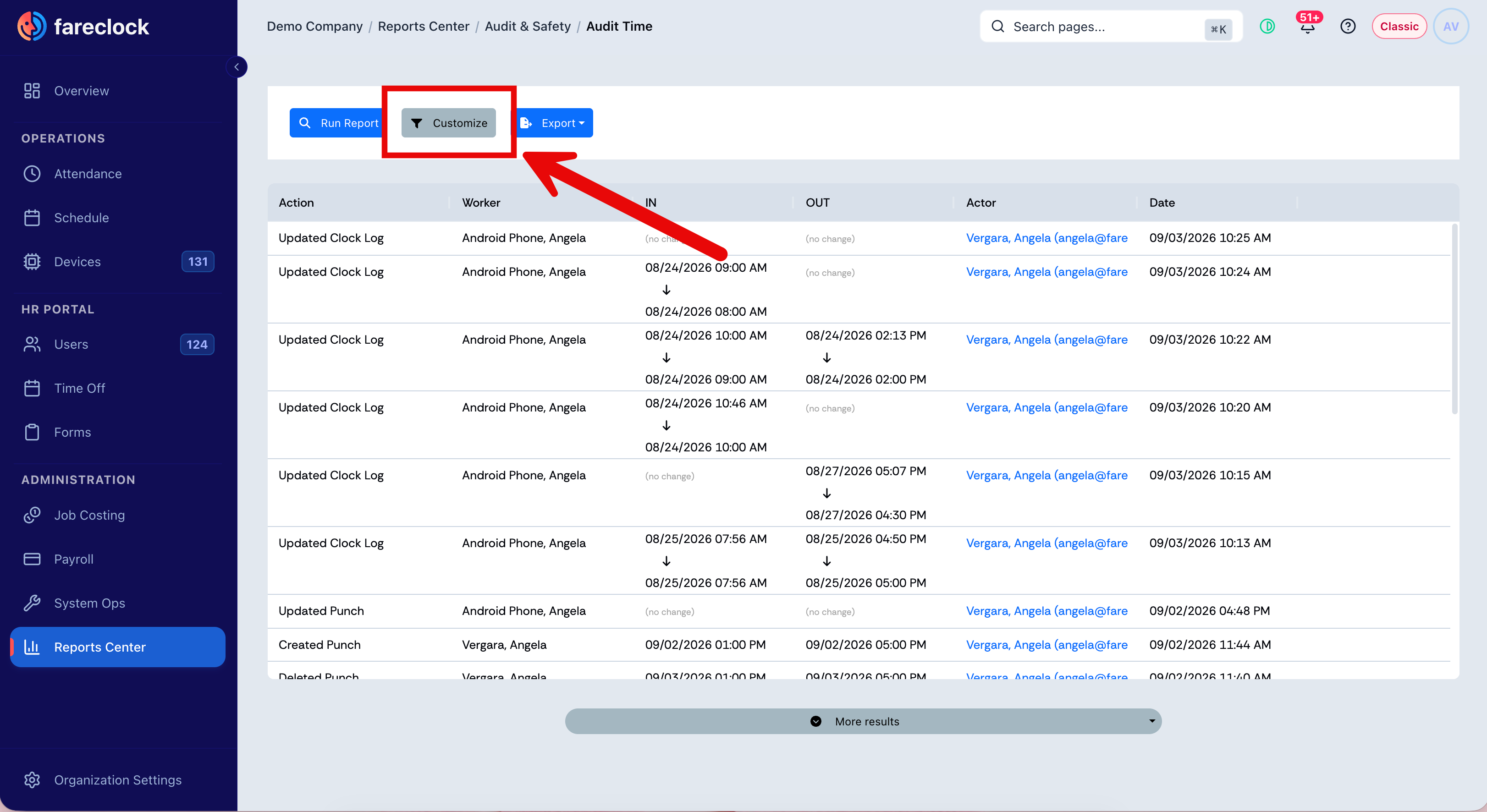The width and height of the screenshot is (1487, 812).
Task: Switch to Classic view
Action: [1399, 27]
